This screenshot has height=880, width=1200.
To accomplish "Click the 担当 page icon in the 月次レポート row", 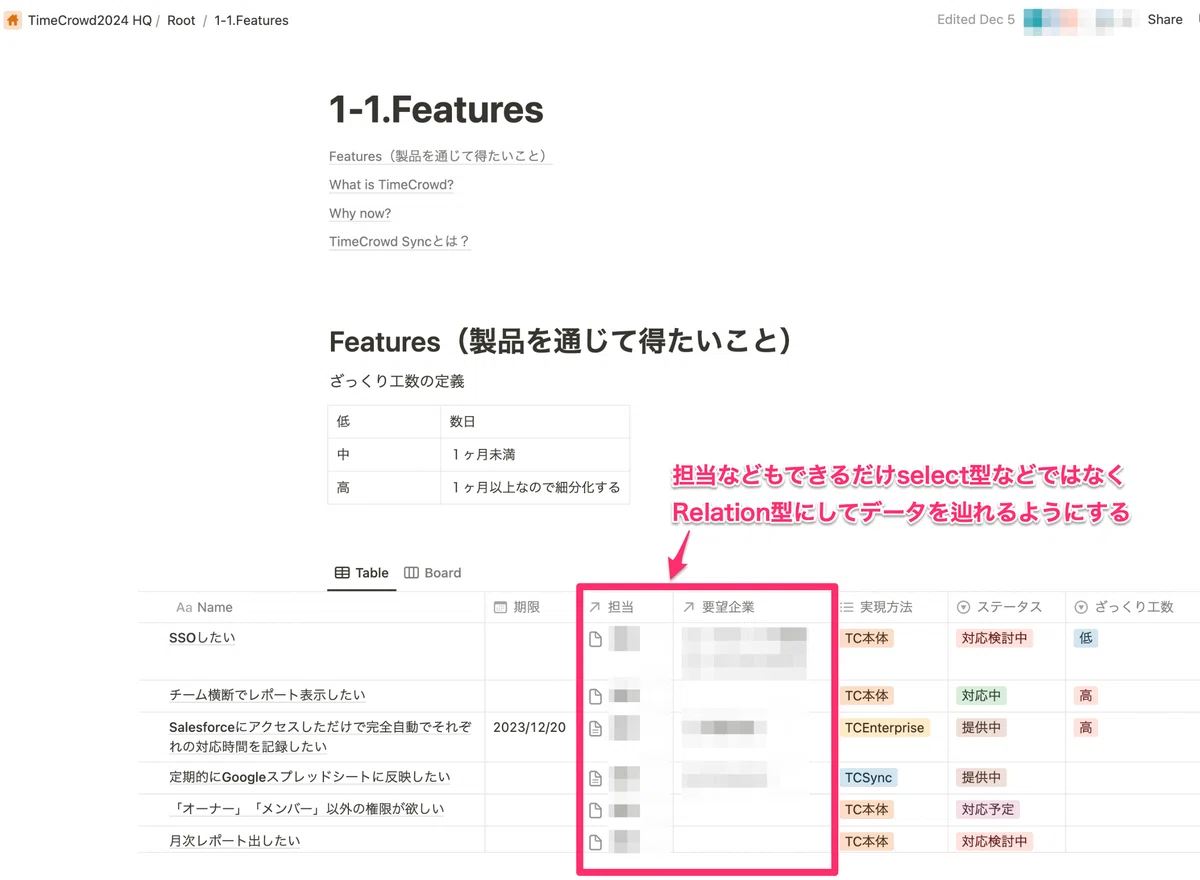I will coord(596,842).
